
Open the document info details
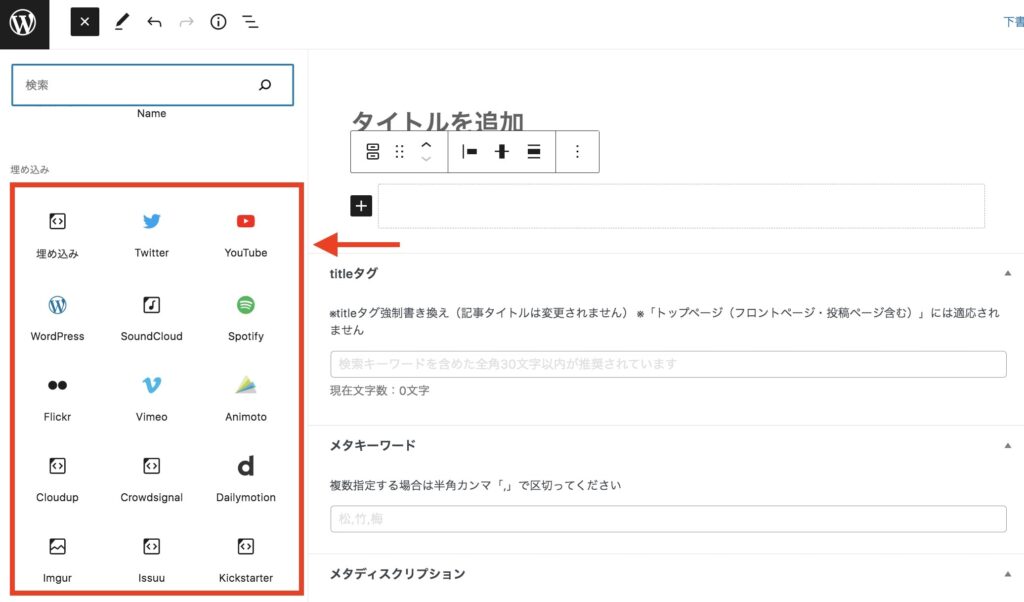coord(218,22)
